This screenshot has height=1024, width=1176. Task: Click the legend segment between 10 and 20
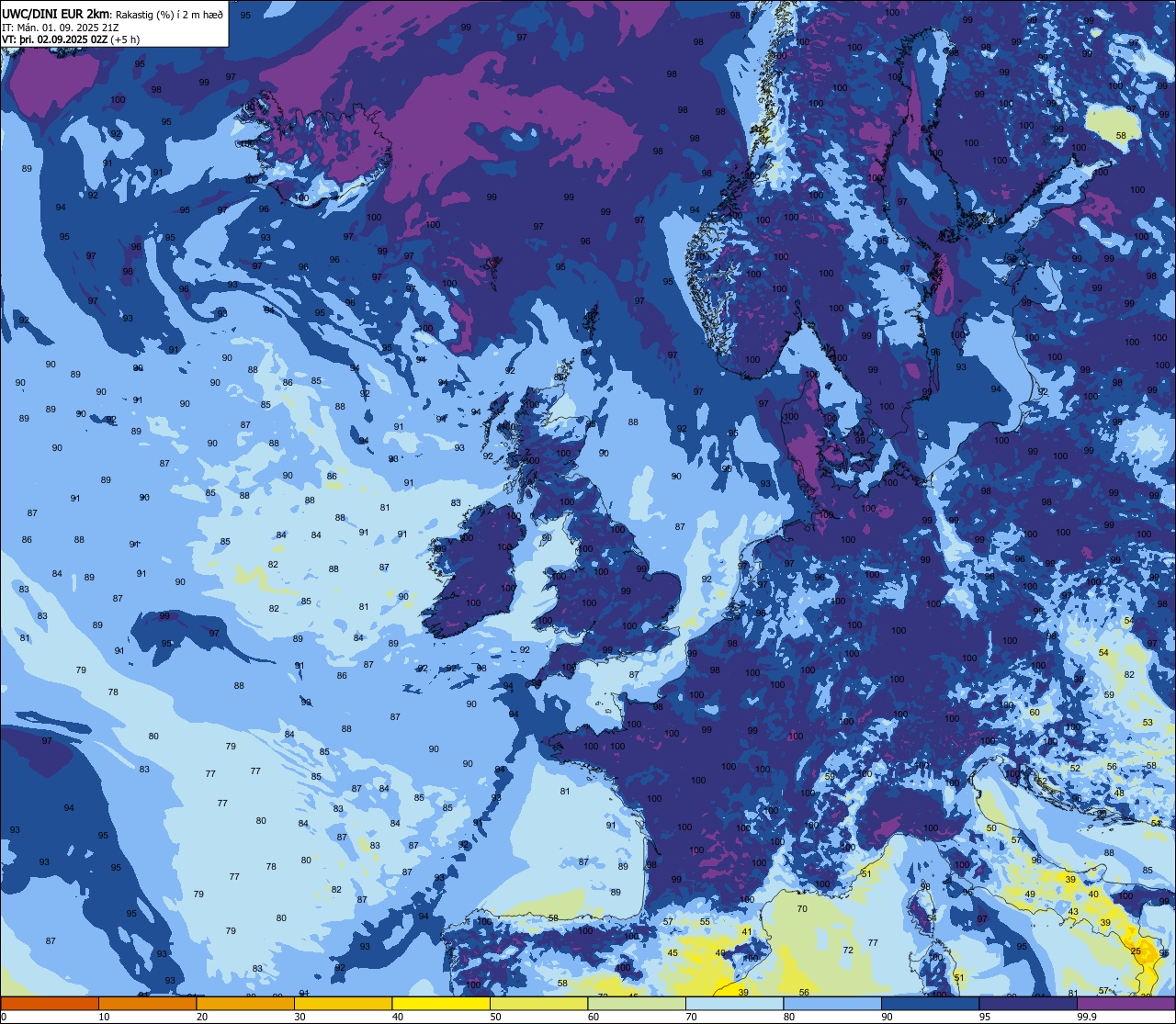147,1003
